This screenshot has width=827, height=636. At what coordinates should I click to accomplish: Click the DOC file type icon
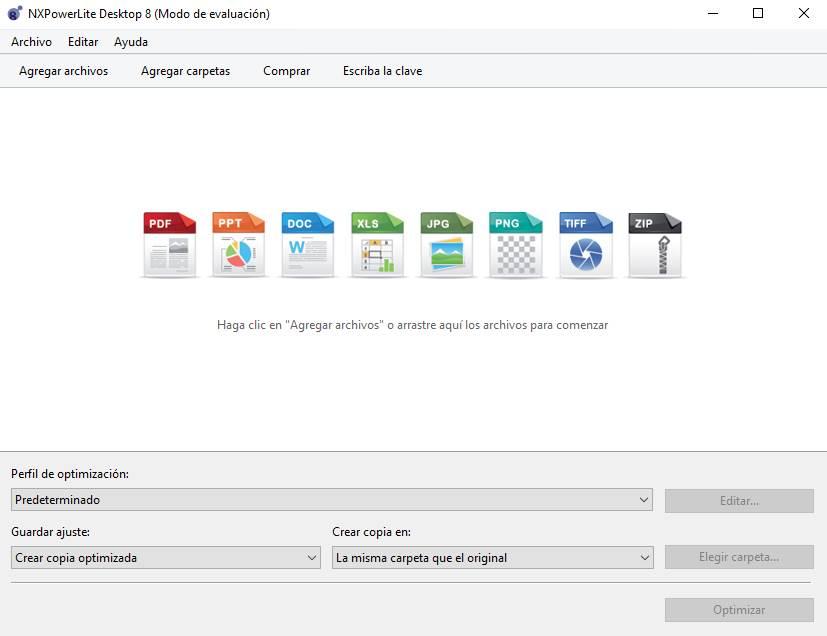click(307, 245)
